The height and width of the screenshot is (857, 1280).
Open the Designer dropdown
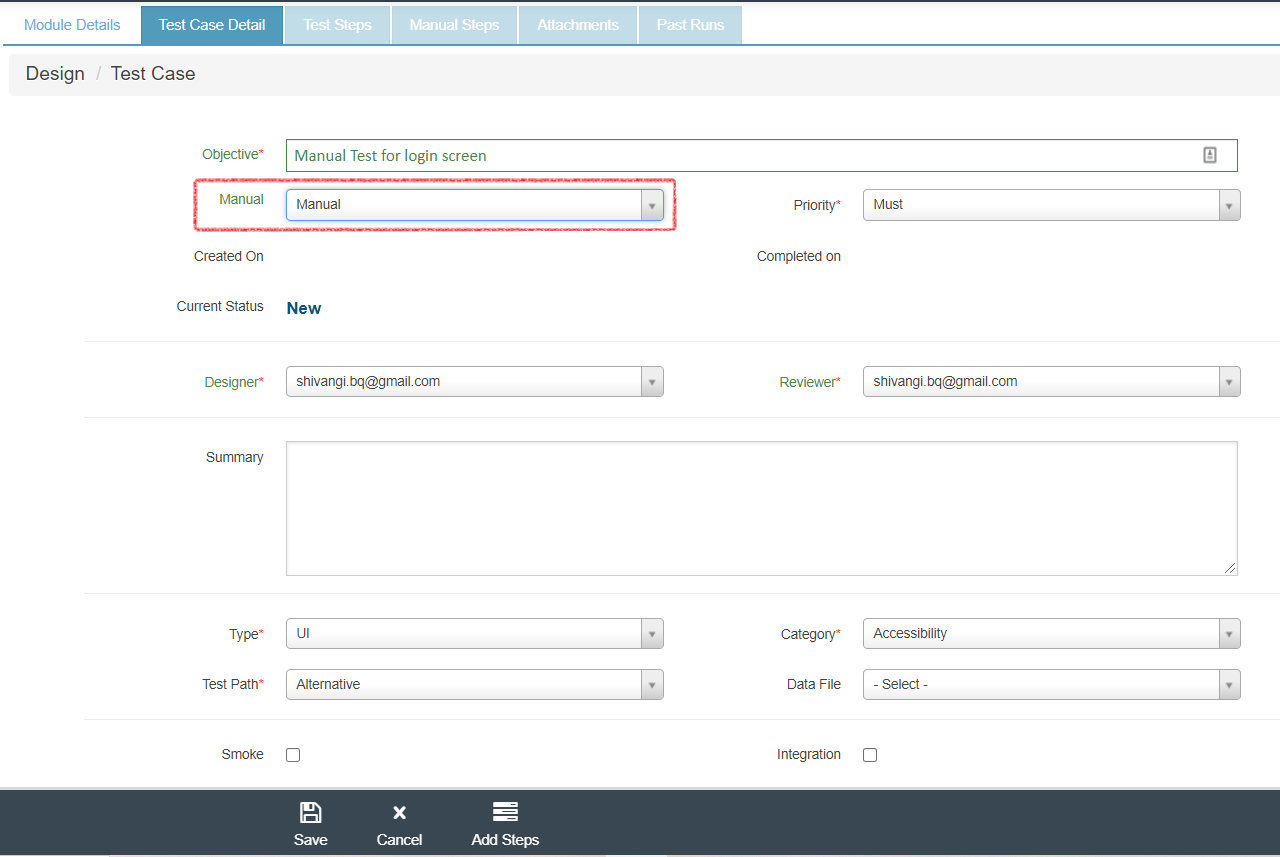475,382
